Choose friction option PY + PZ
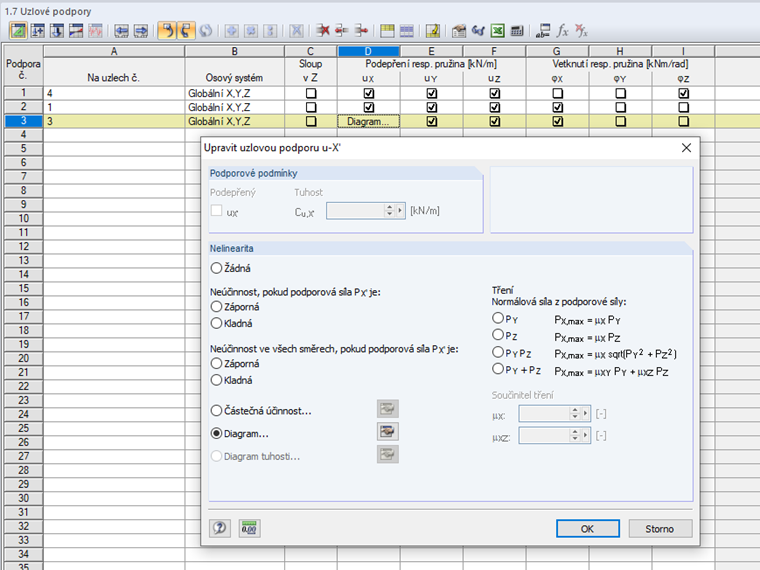Image resolution: width=760 pixels, height=570 pixels. tap(498, 369)
